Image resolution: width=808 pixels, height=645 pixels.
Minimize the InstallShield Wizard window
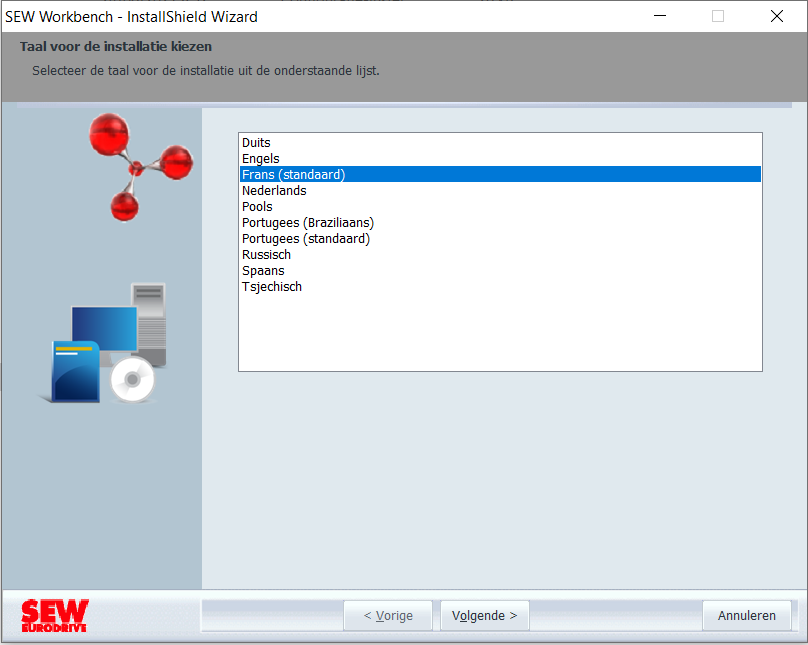coord(660,16)
